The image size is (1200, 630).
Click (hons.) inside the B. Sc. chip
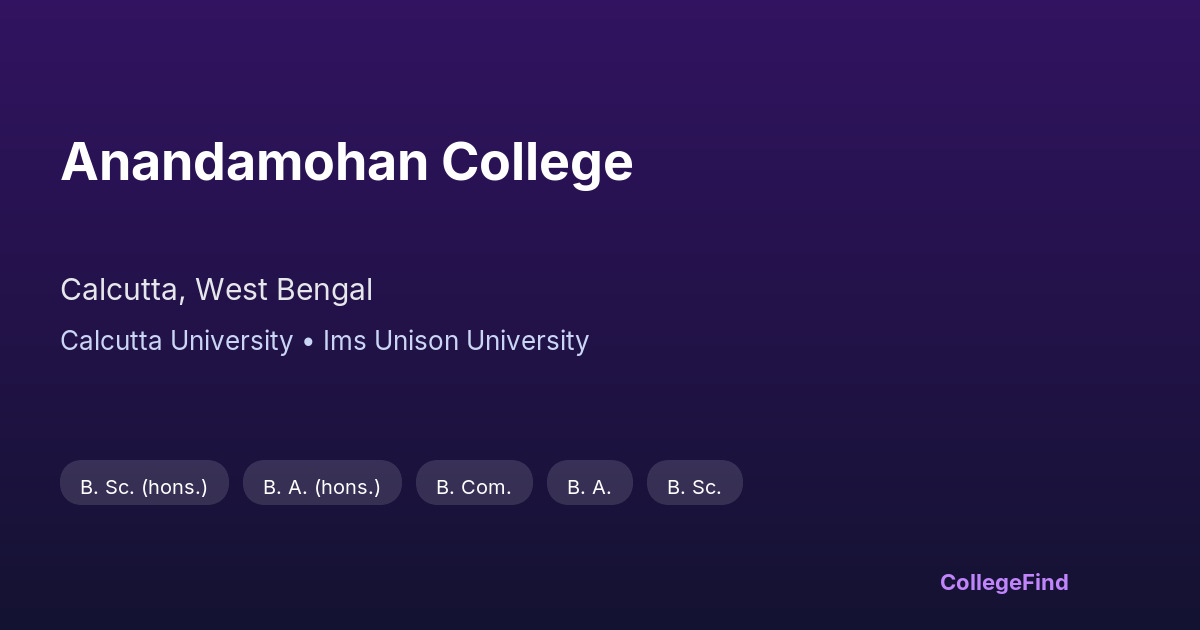tap(174, 487)
